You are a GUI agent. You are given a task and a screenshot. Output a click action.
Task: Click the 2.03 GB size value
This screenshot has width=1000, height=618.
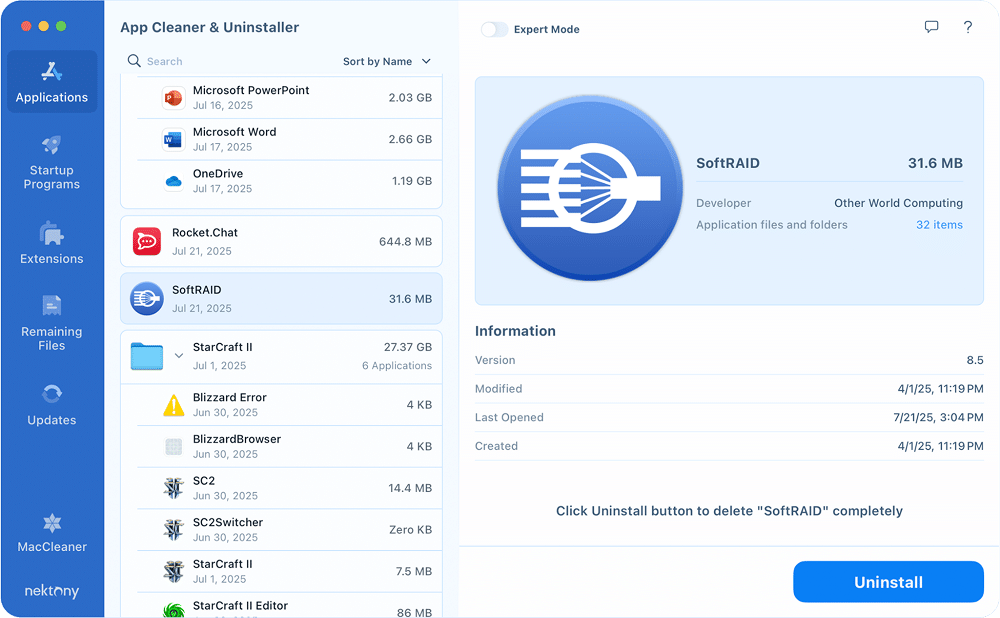(x=410, y=98)
